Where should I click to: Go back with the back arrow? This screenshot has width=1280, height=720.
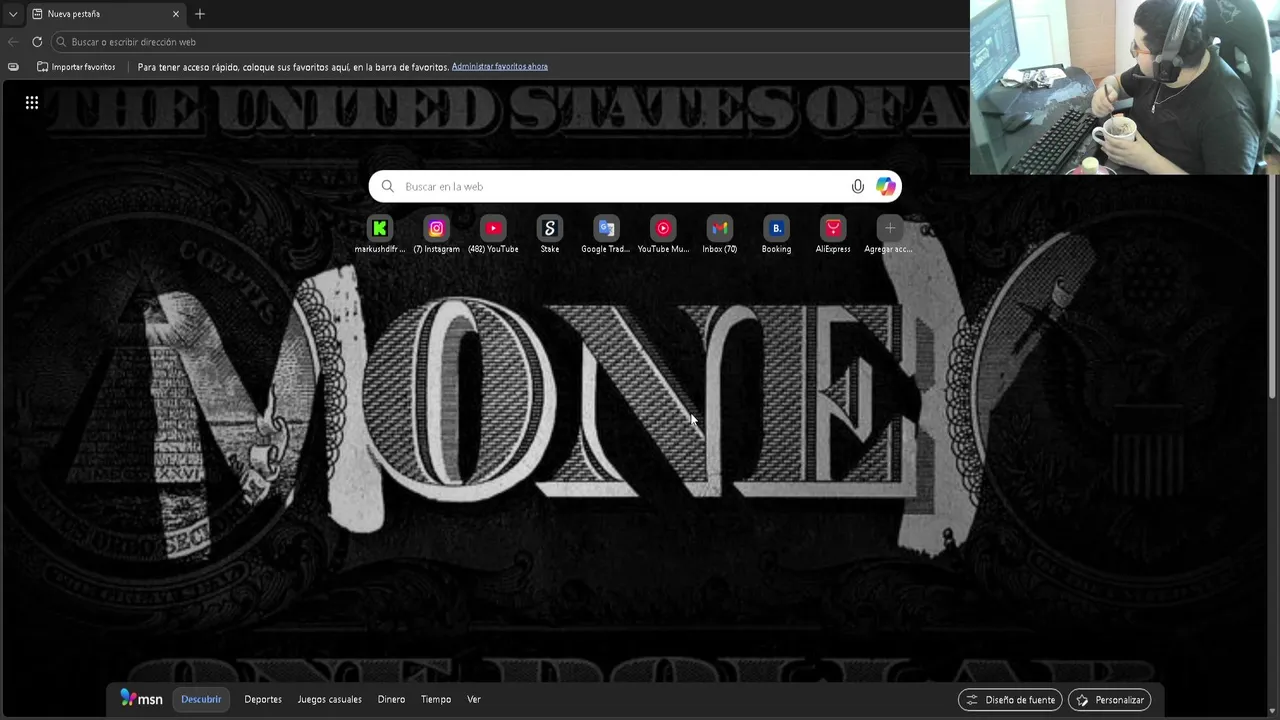pos(13,41)
